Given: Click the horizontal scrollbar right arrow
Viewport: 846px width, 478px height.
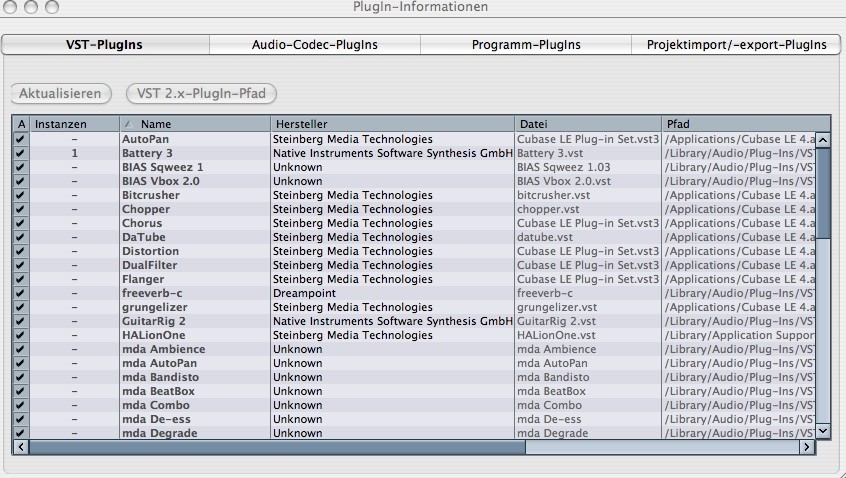Looking at the screenshot, I should click(807, 447).
